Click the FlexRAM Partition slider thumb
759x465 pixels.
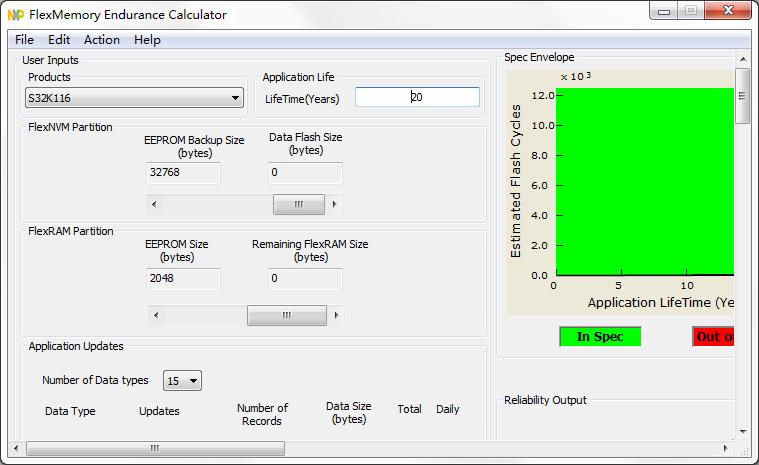287,315
